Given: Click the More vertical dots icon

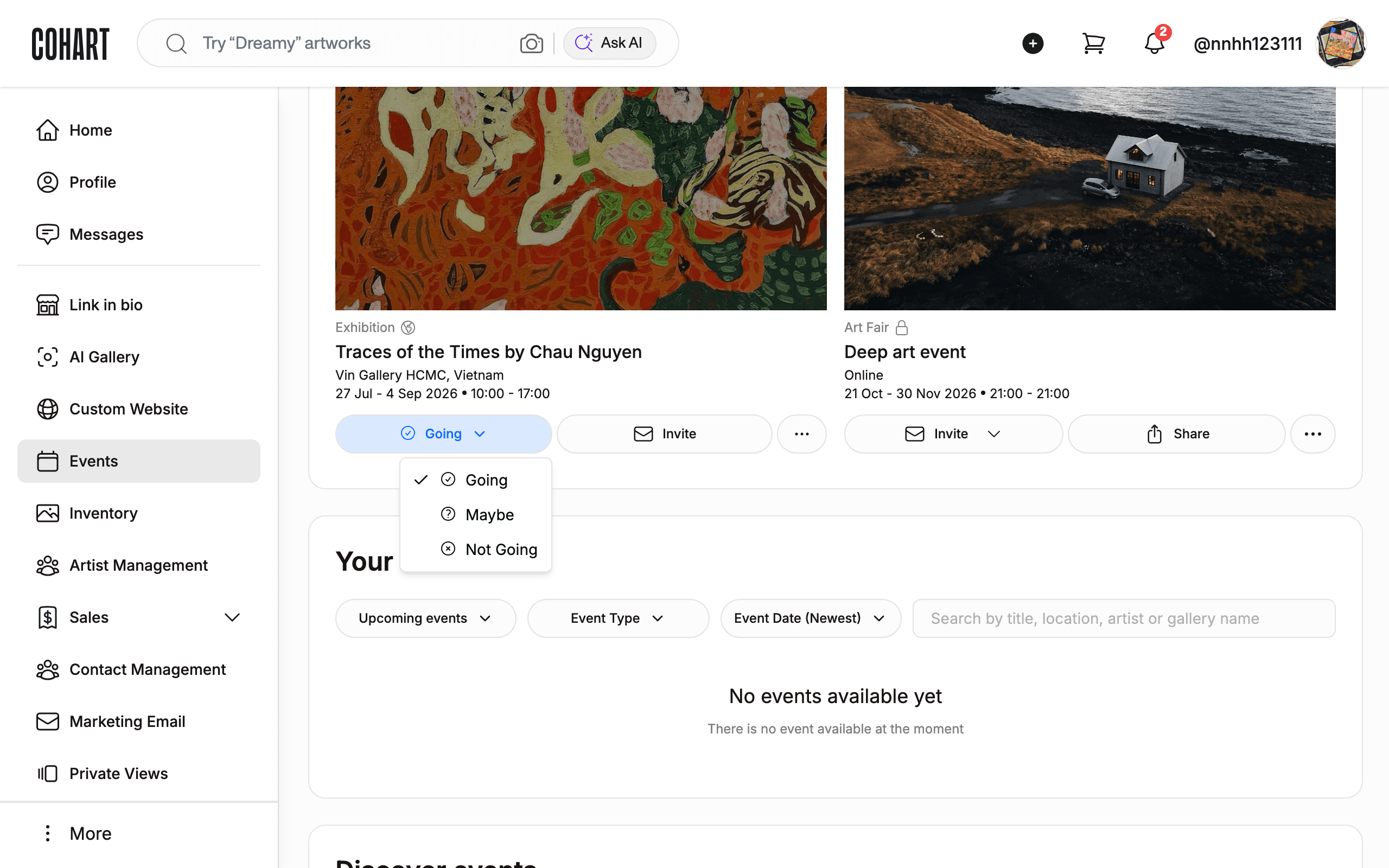Looking at the screenshot, I should pyautogui.click(x=48, y=834).
